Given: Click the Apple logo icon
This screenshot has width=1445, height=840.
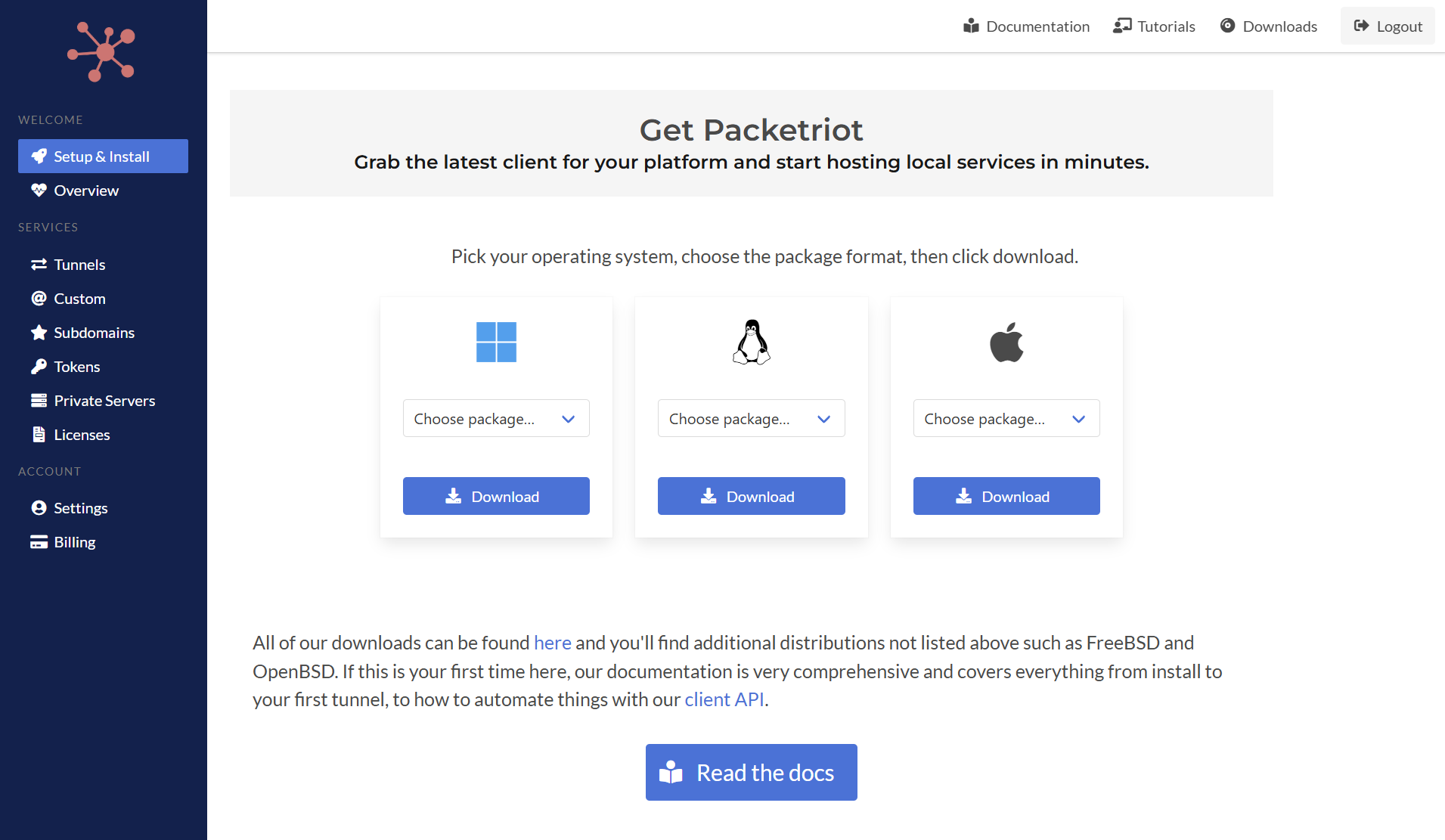Looking at the screenshot, I should coord(1006,343).
